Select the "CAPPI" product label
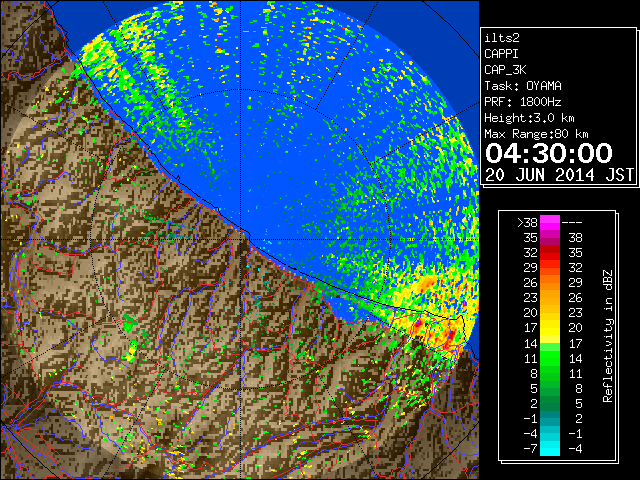Image resolution: width=640 pixels, height=480 pixels. [x=501, y=54]
